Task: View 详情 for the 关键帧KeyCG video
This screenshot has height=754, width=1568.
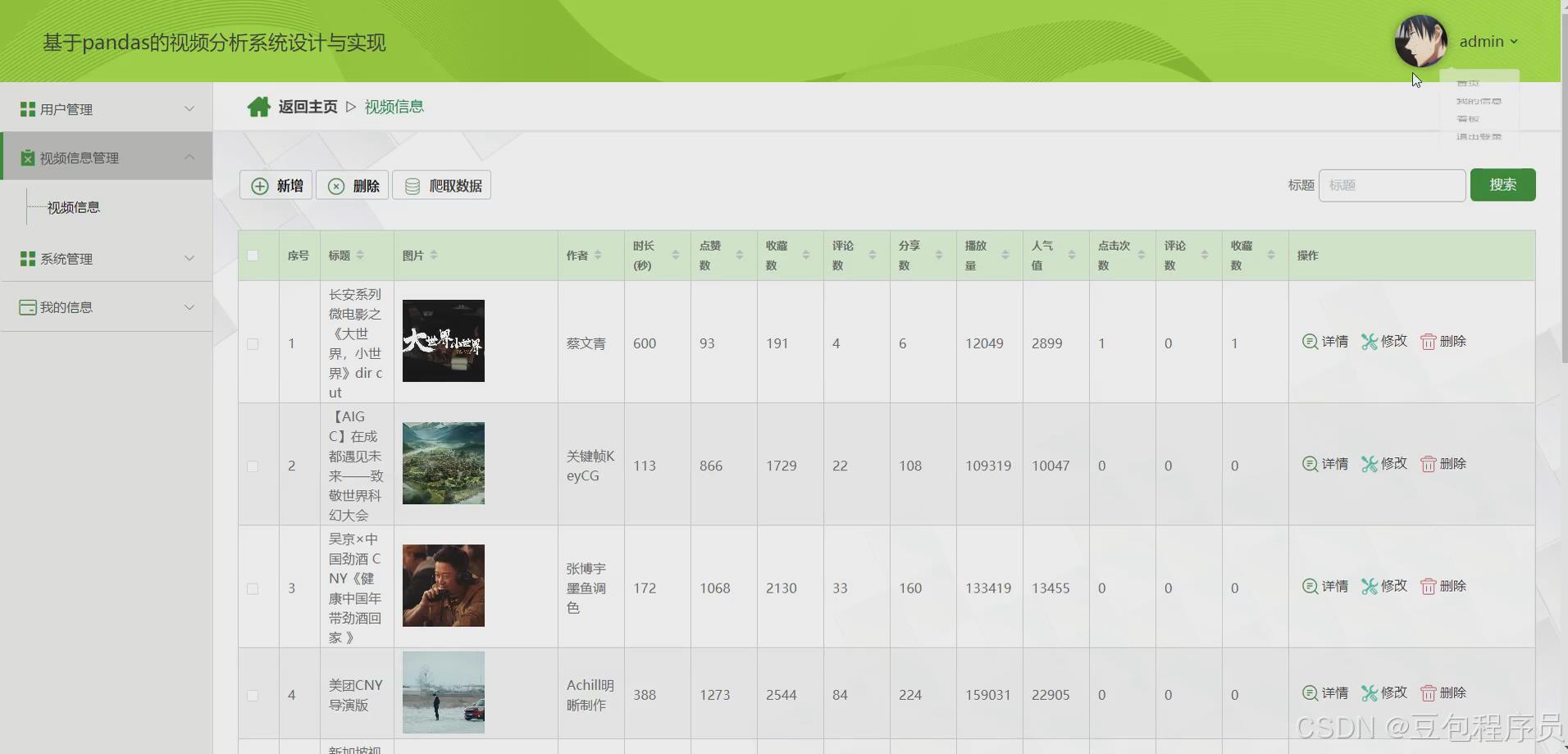Action: coord(1325,464)
